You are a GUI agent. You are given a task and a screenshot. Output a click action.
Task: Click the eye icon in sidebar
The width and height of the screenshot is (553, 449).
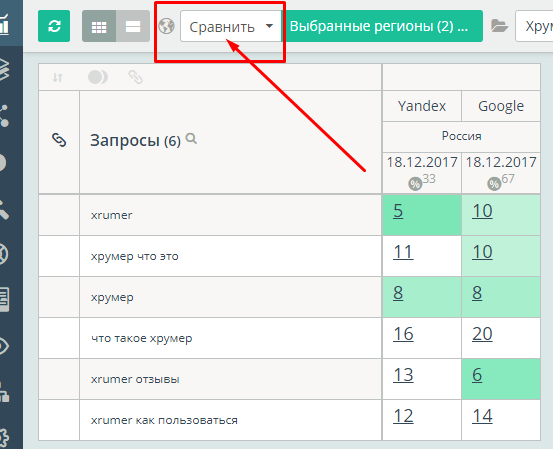tap(3, 346)
